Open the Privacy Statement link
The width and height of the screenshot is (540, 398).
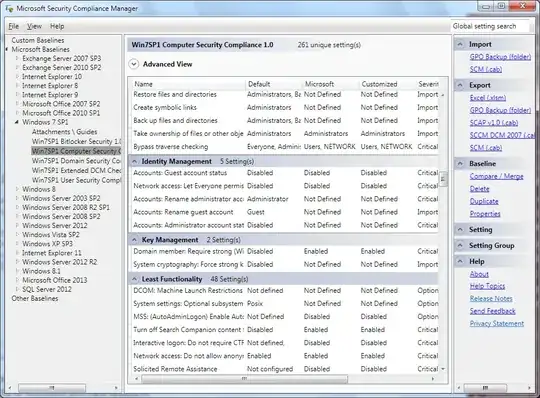[x=497, y=324]
